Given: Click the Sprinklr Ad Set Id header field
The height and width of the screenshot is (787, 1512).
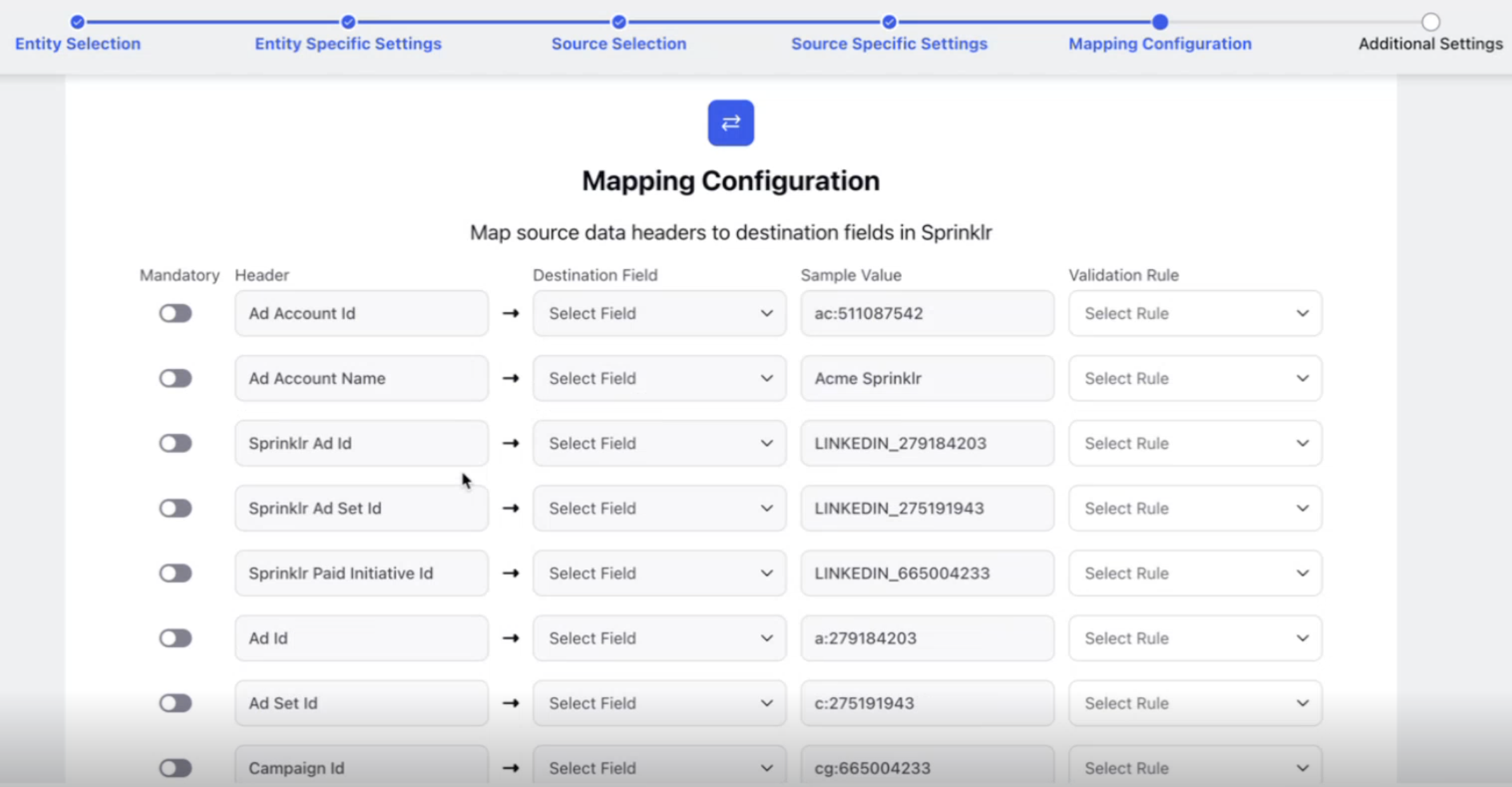Looking at the screenshot, I should coord(362,508).
